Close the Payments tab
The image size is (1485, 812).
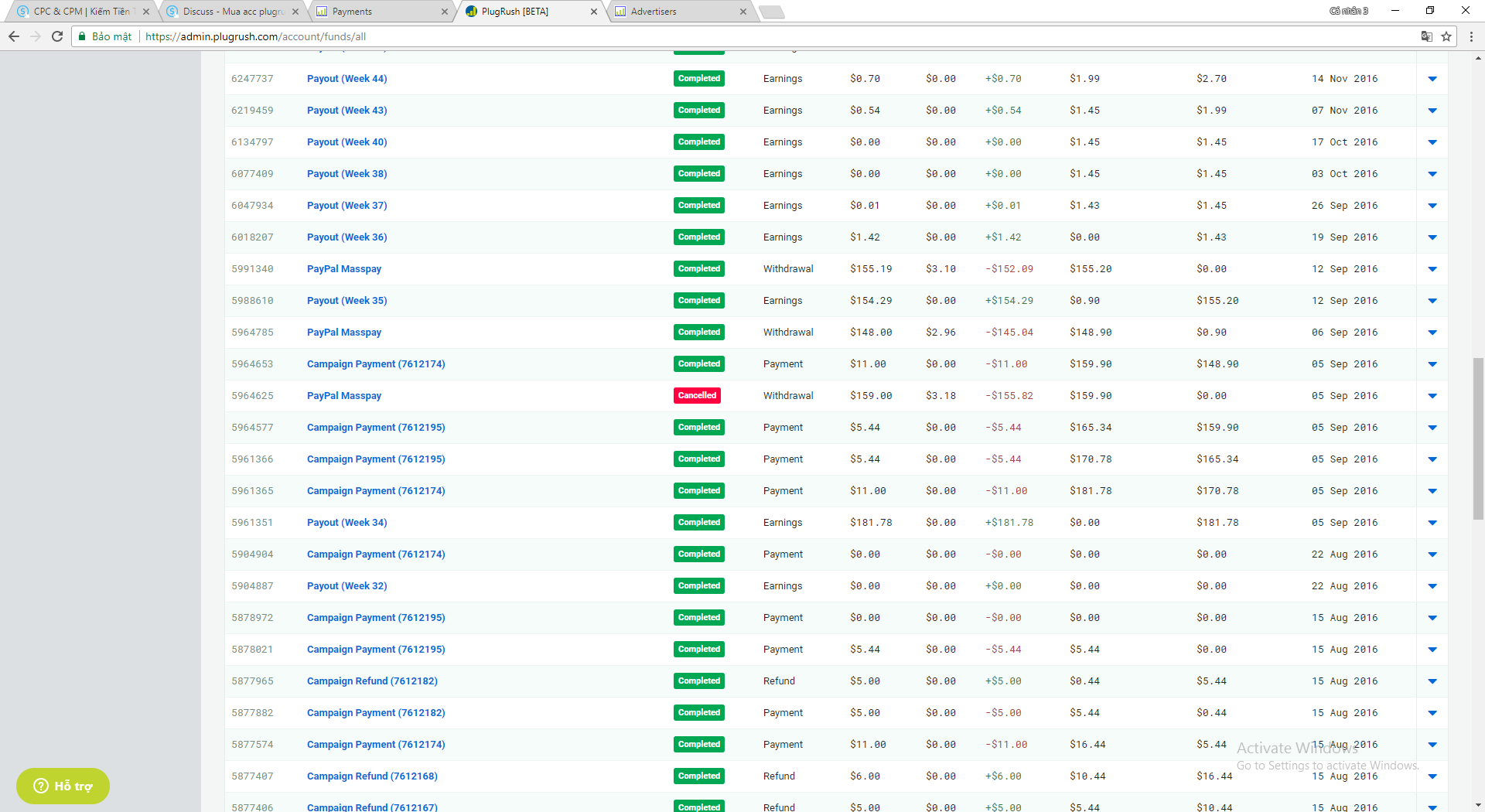445,12
